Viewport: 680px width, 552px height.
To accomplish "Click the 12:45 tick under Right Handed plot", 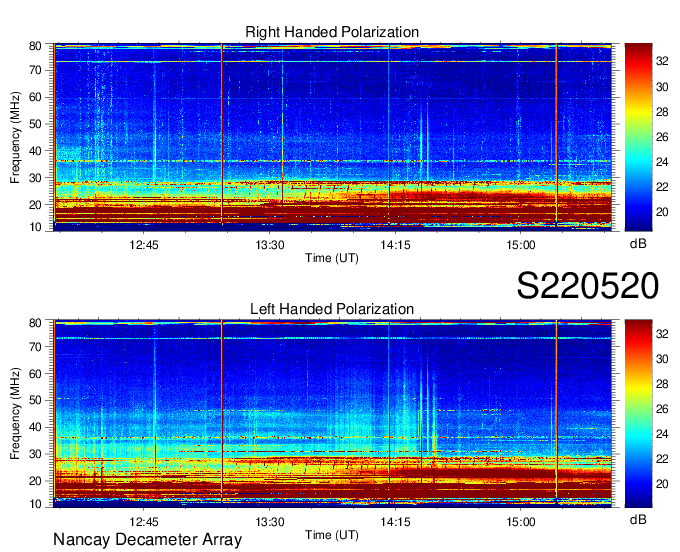I will [x=144, y=245].
